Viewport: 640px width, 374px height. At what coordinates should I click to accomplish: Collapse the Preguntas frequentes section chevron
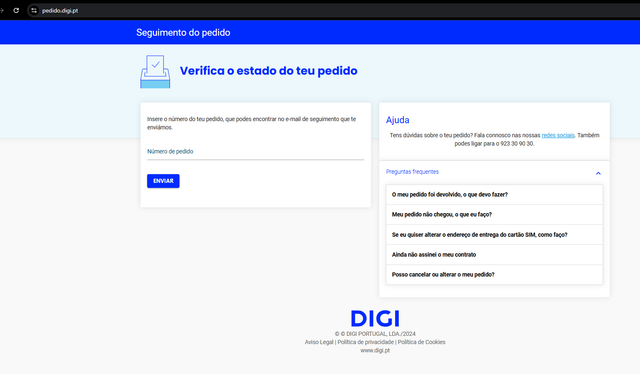598,173
